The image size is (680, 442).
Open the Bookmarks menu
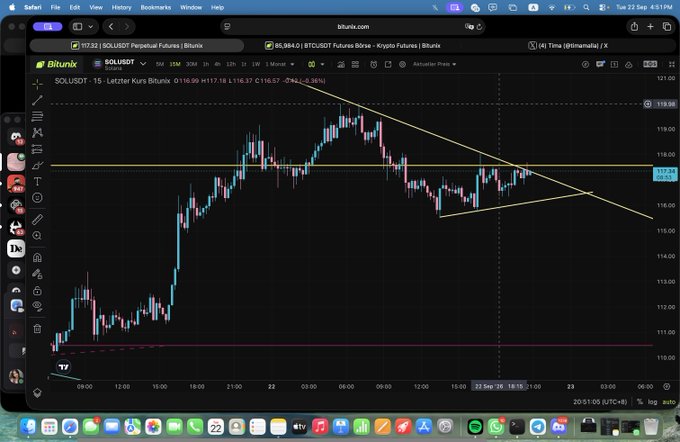coord(155,7)
